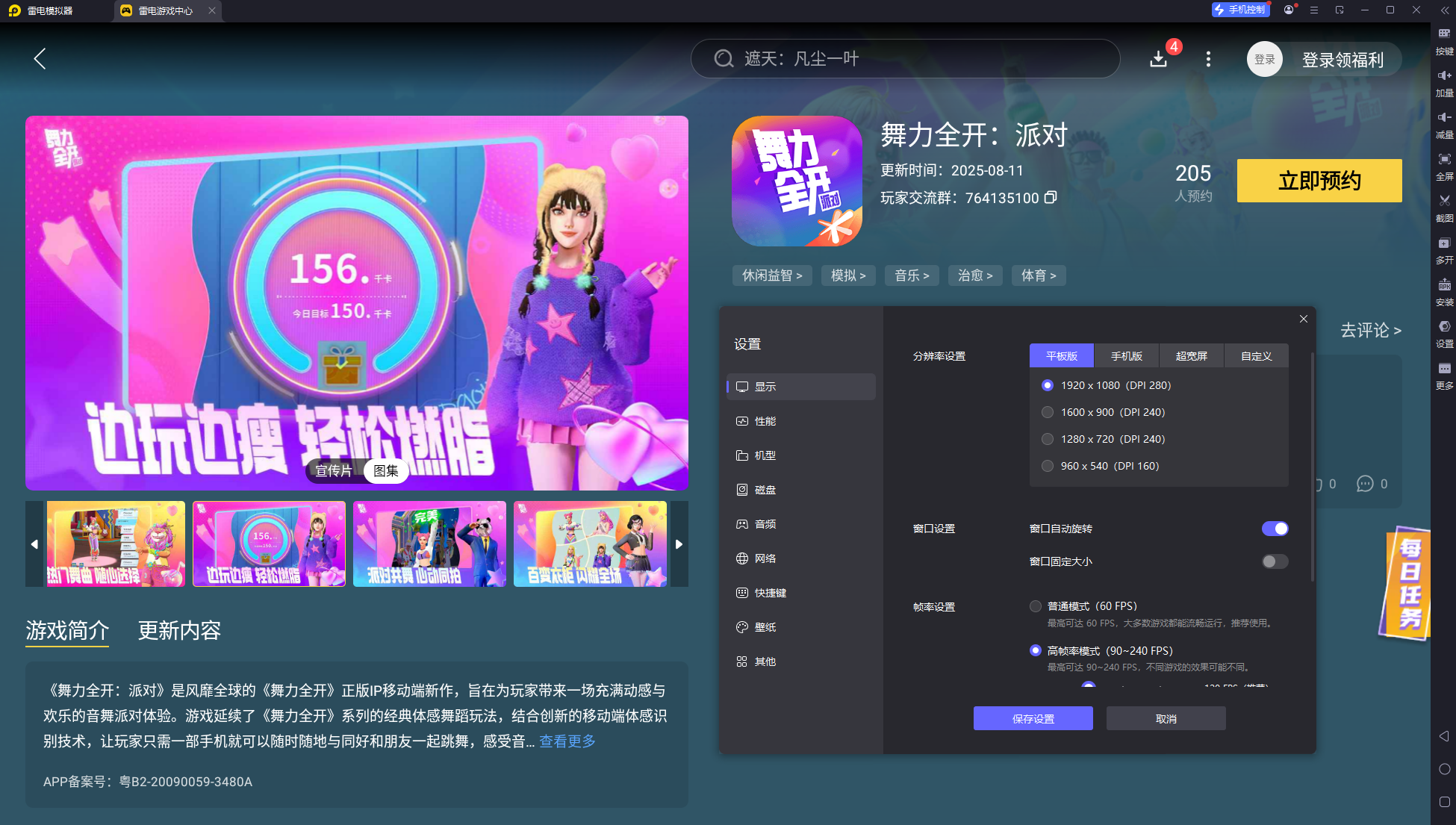This screenshot has width=1456, height=825.
Task: Click 查看更多 to read full description
Action: [x=566, y=741]
